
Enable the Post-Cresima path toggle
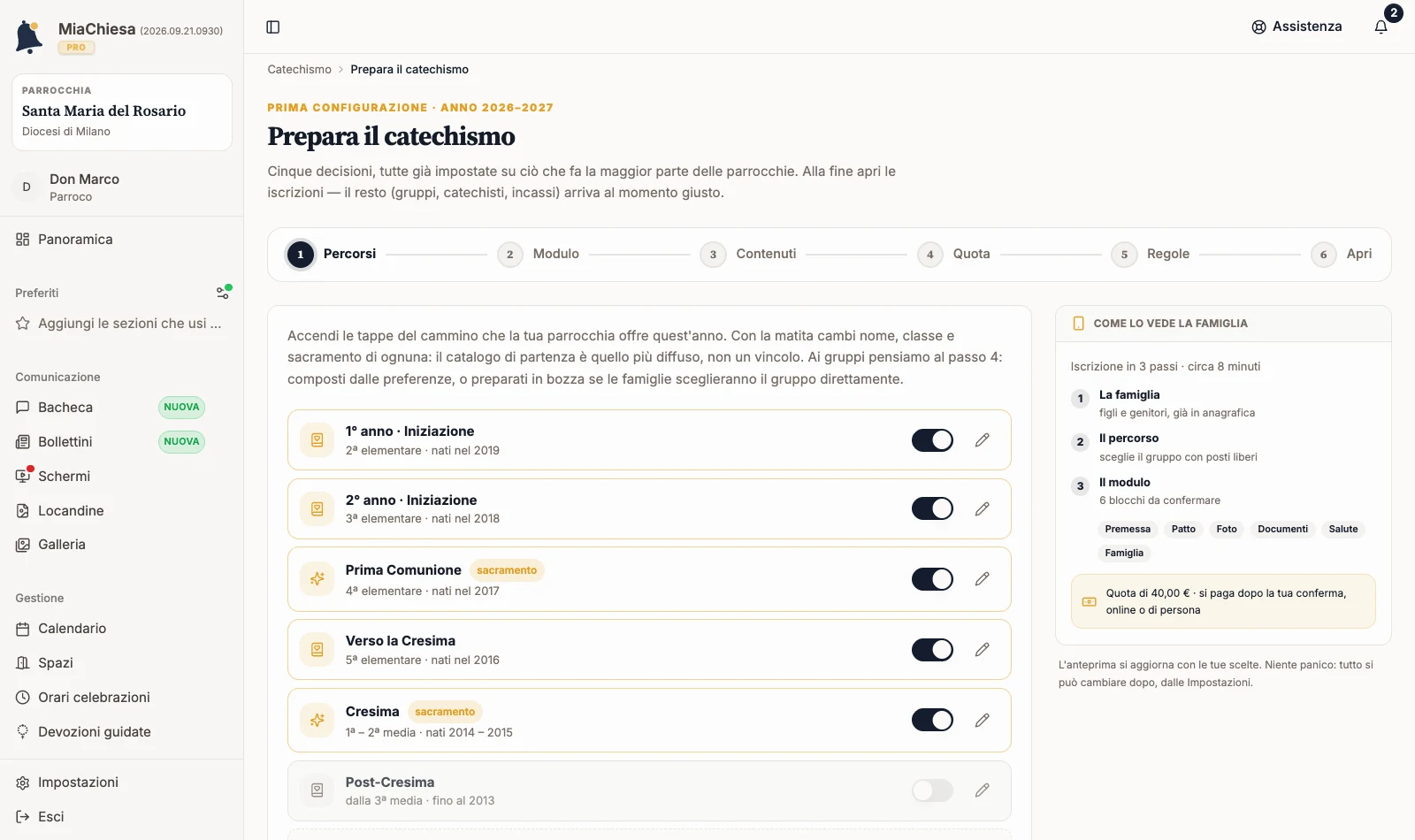pos(932,790)
